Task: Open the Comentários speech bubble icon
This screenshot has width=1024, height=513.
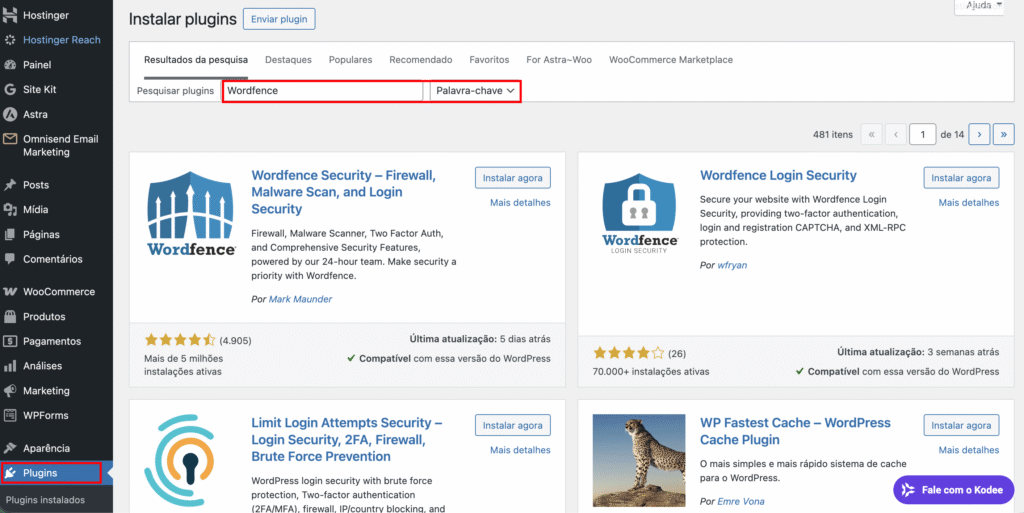Action: (10, 259)
